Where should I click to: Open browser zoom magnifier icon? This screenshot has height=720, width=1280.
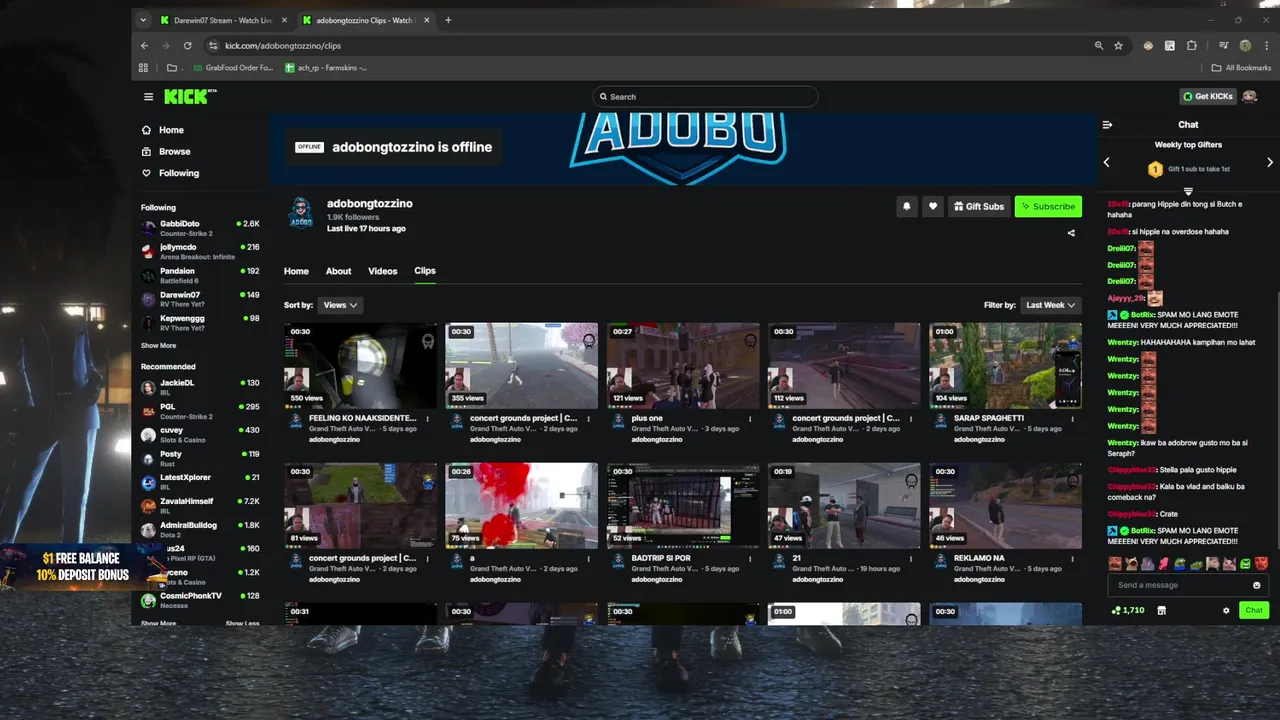tap(1099, 45)
